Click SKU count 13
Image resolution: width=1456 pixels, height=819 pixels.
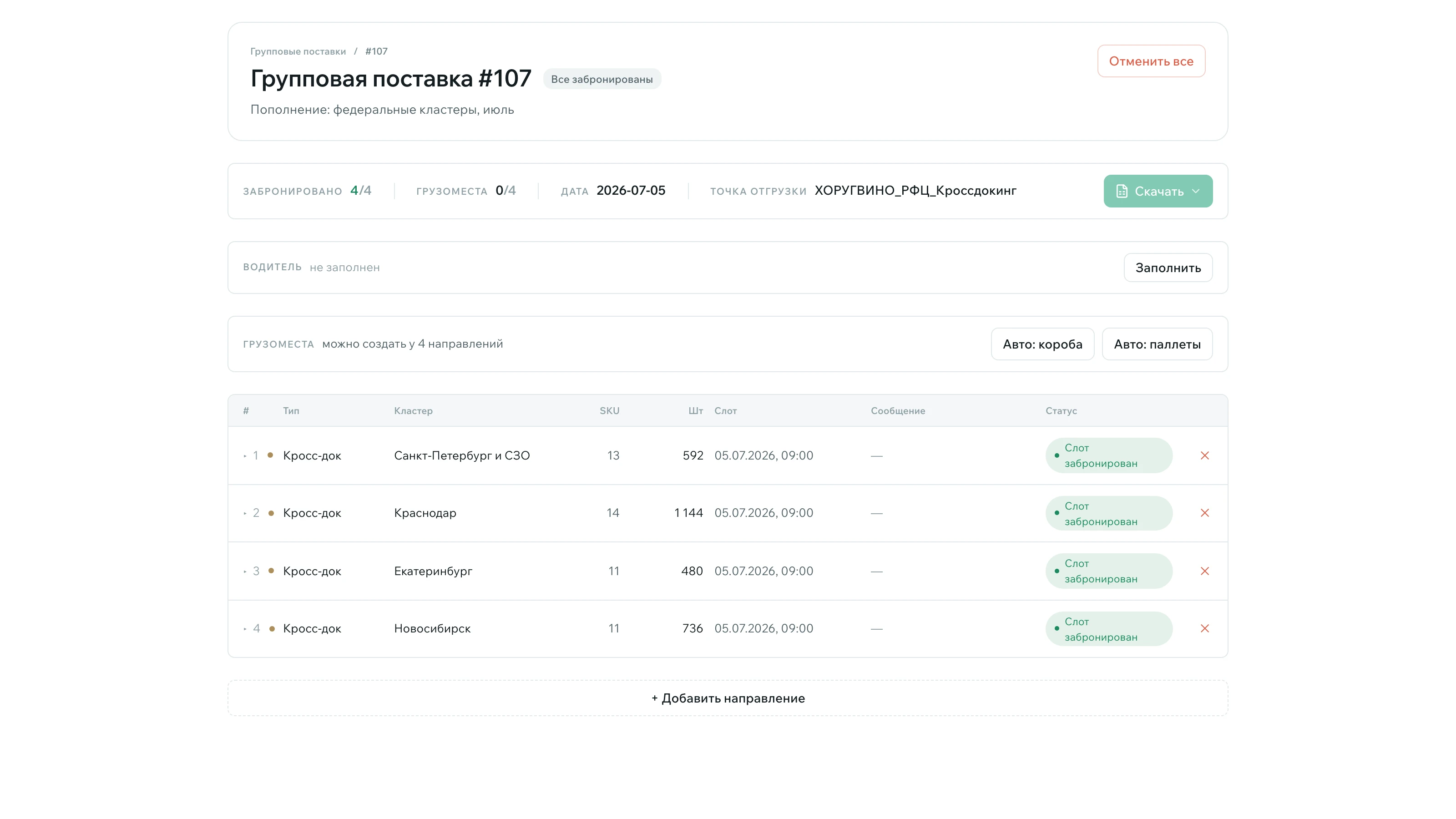tap(613, 455)
